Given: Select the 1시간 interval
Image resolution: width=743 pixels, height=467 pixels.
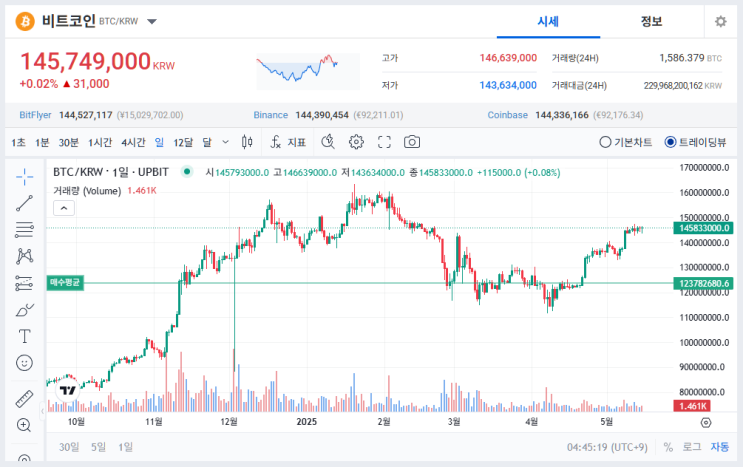Looking at the screenshot, I should click(100, 142).
